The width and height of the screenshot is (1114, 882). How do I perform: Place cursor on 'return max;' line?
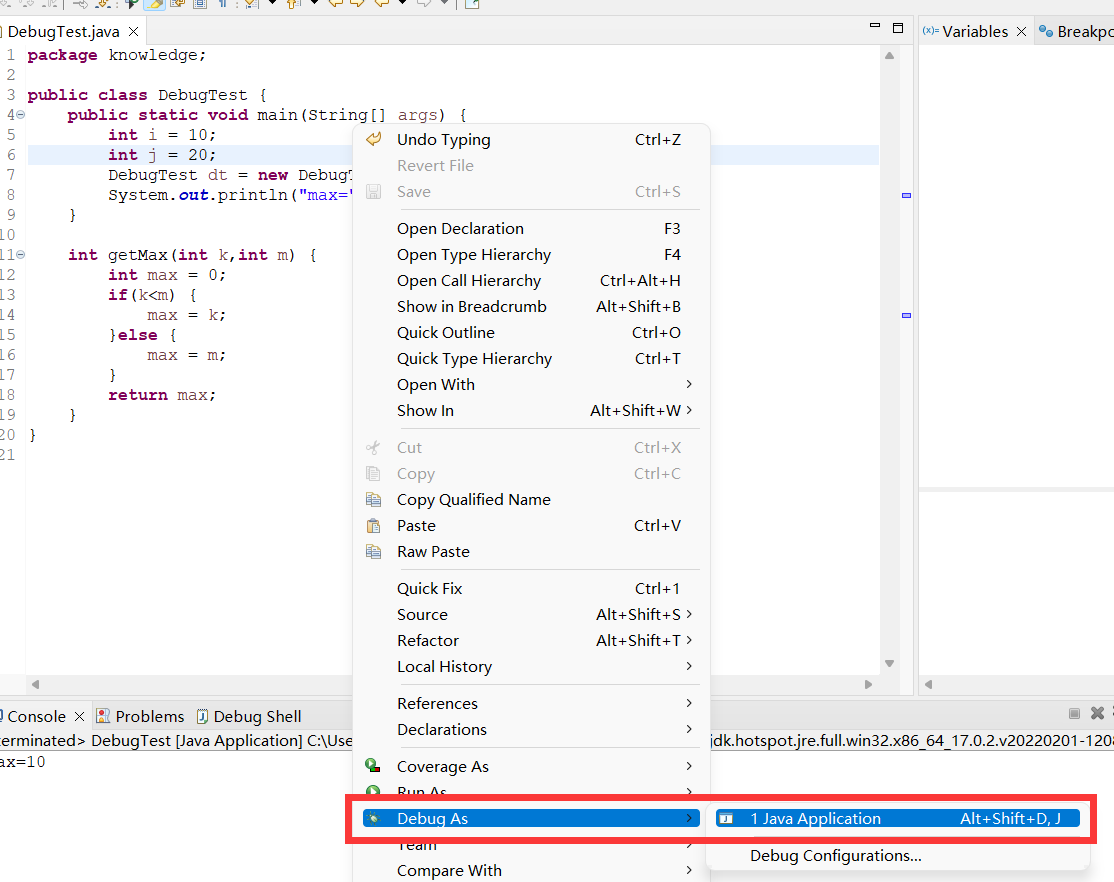[162, 395]
